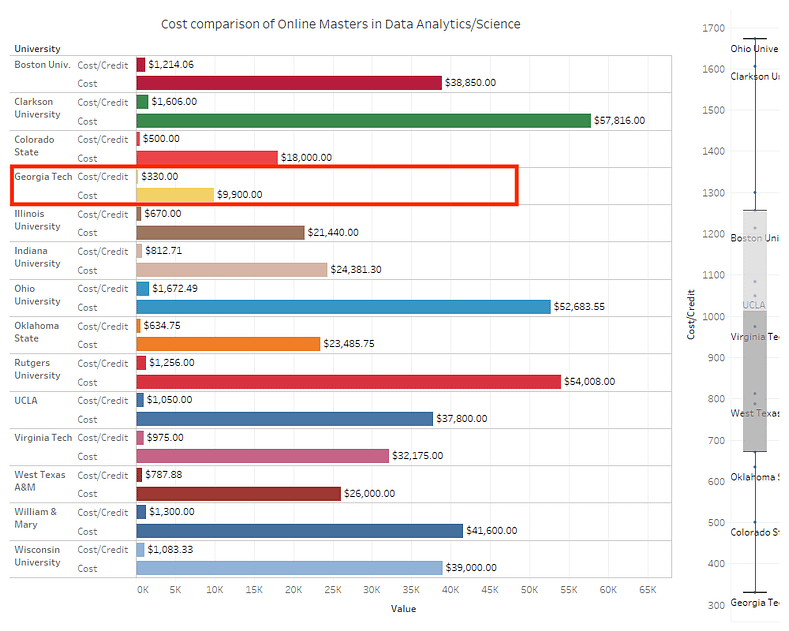Select the Ohio University $52,683.55 blue bar

click(343, 307)
